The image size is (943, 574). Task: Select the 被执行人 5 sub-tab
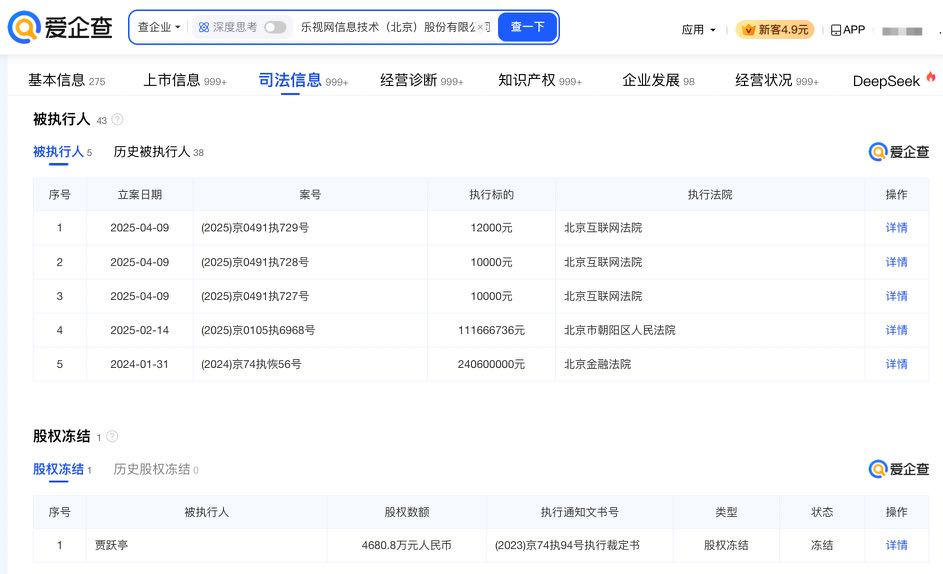click(63, 152)
